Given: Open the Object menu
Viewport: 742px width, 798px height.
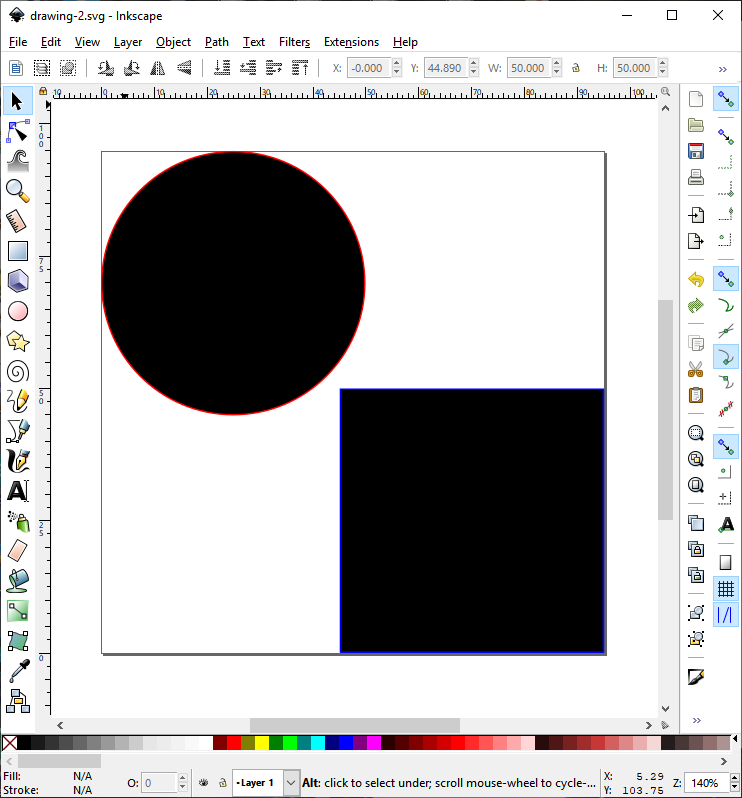Looking at the screenshot, I should coord(174,42).
